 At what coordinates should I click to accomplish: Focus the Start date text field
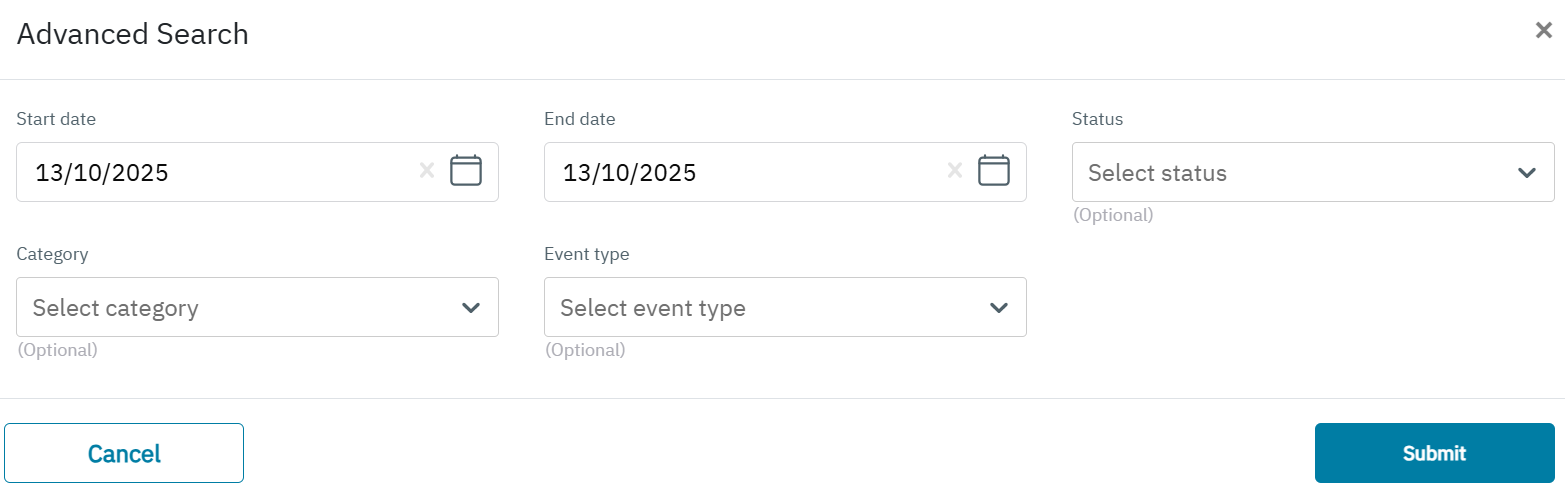tap(200, 173)
